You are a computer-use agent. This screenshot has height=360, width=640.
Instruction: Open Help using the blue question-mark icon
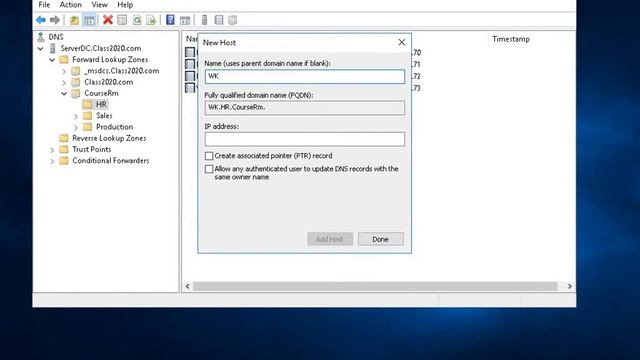pyautogui.click(x=170, y=20)
